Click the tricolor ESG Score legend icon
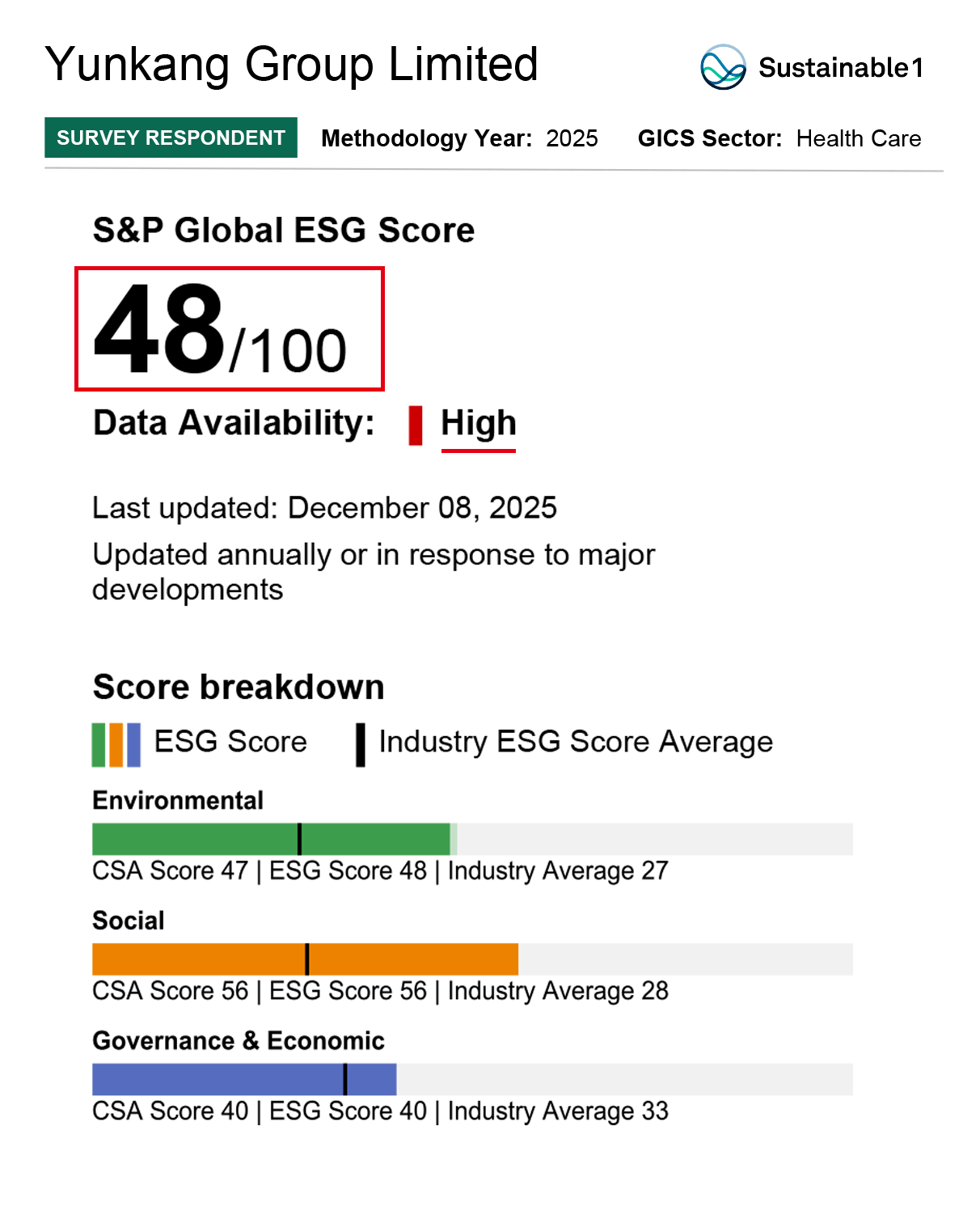980x1211 pixels. click(x=116, y=744)
